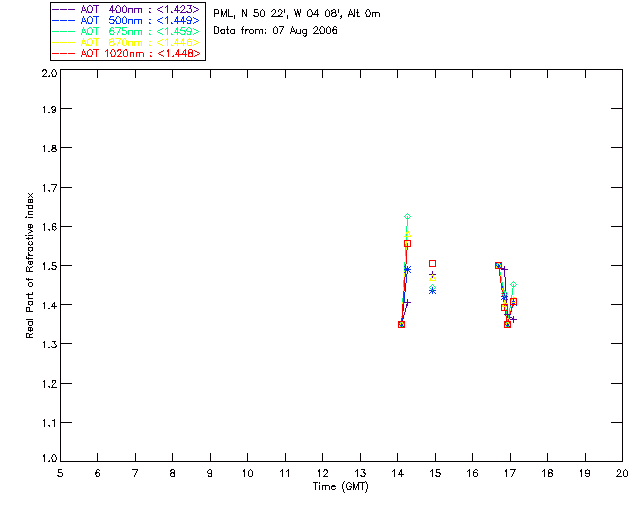
Task: Click the y-axis tick label 1.7
Action: pyautogui.click(x=49, y=188)
